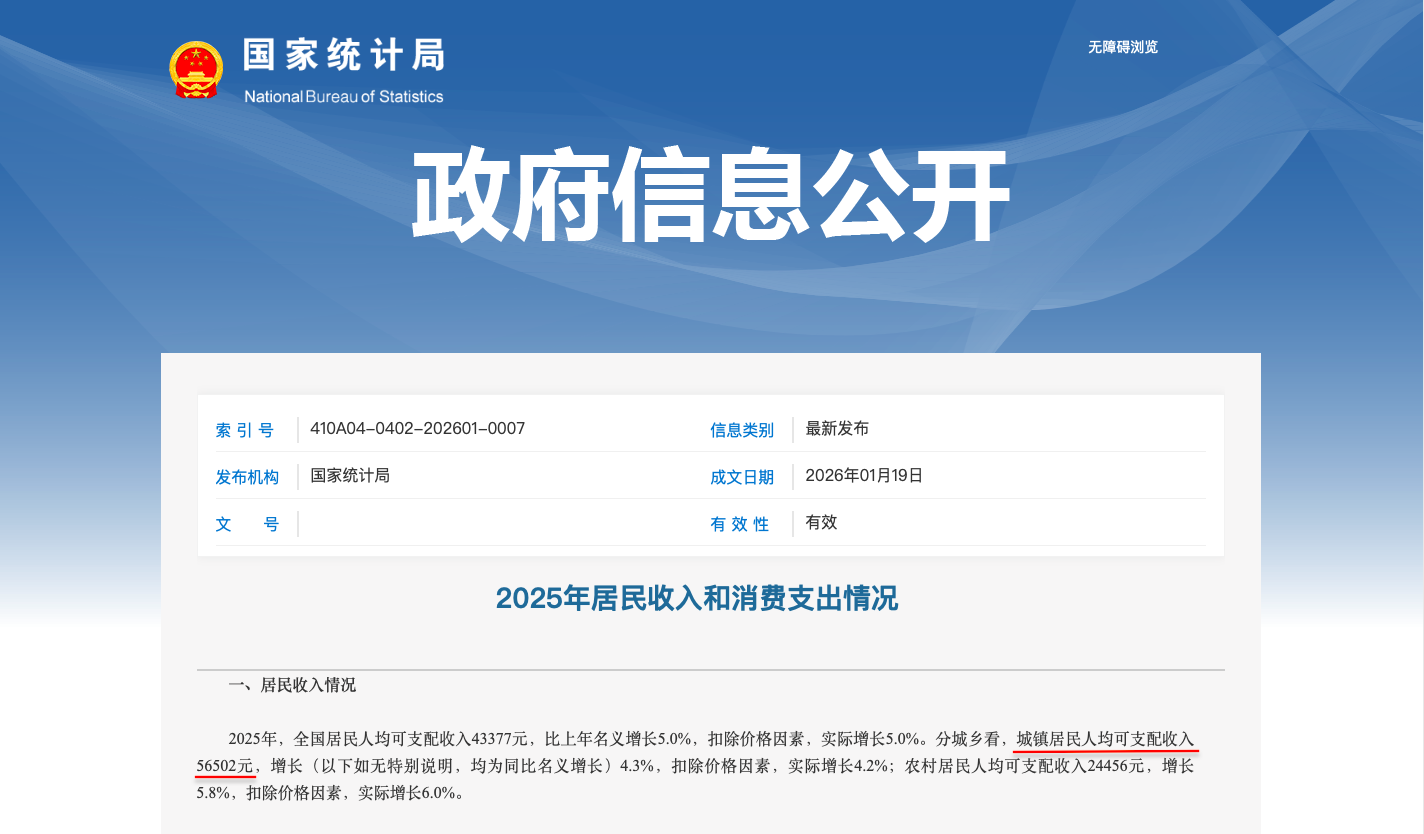Click the article title 2025年居民收入和消费支出情况

(697, 600)
